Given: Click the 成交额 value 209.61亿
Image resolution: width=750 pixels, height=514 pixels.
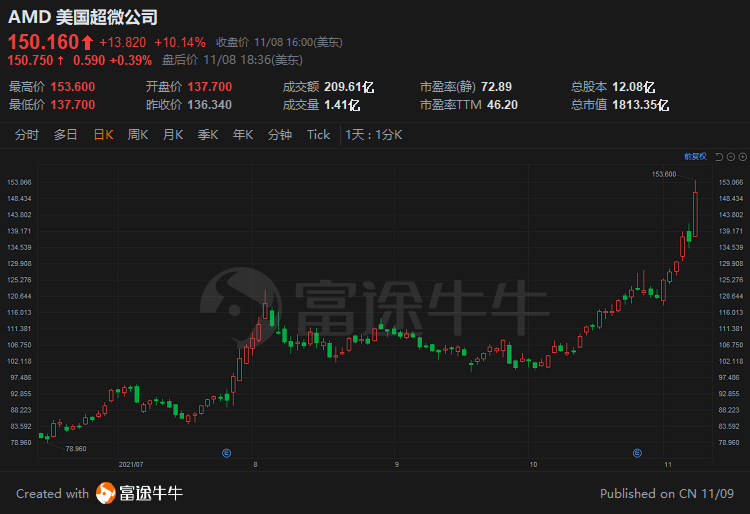Looking at the screenshot, I should coord(349,87).
